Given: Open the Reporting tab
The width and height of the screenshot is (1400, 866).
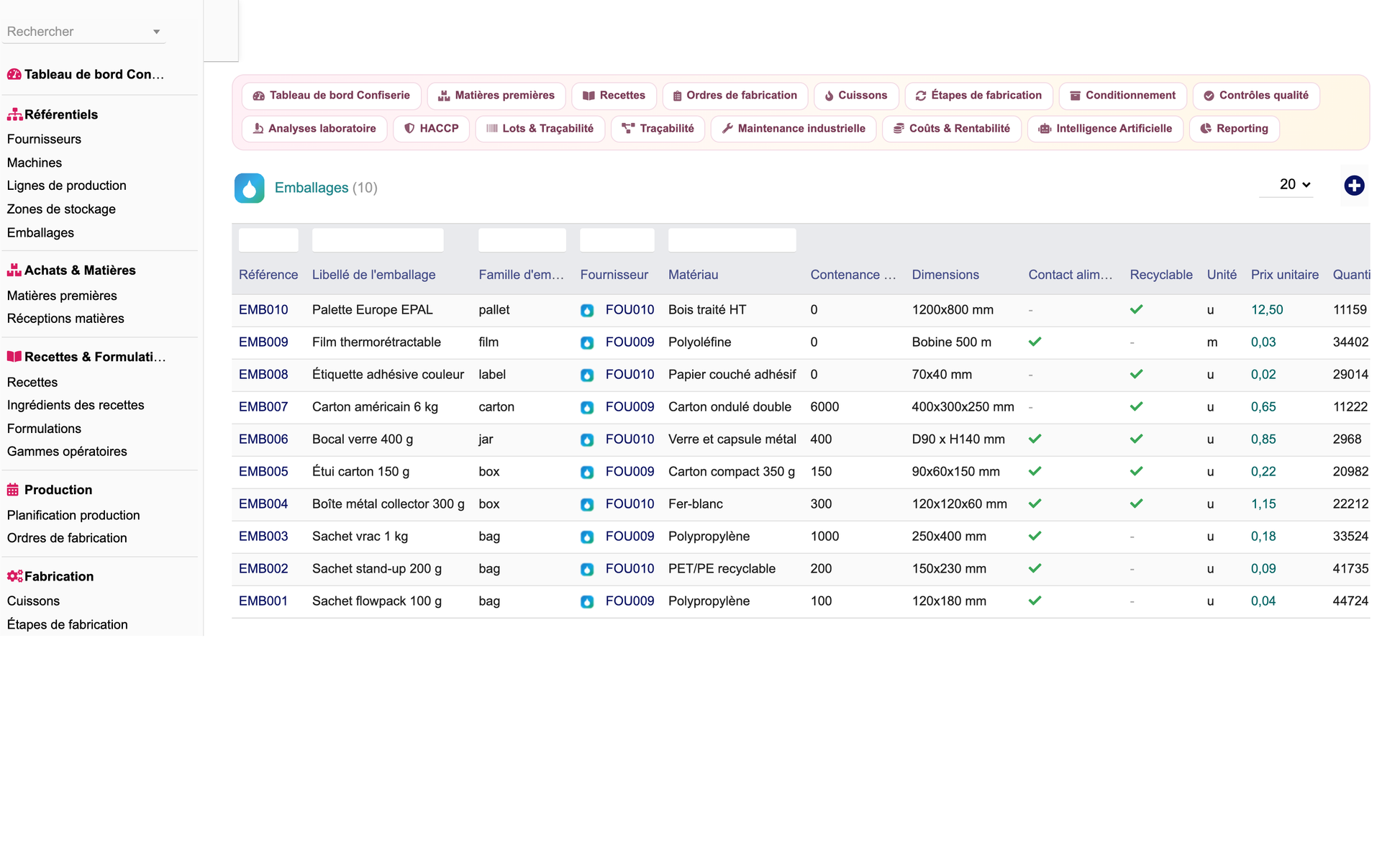Looking at the screenshot, I should pyautogui.click(x=1234, y=129).
